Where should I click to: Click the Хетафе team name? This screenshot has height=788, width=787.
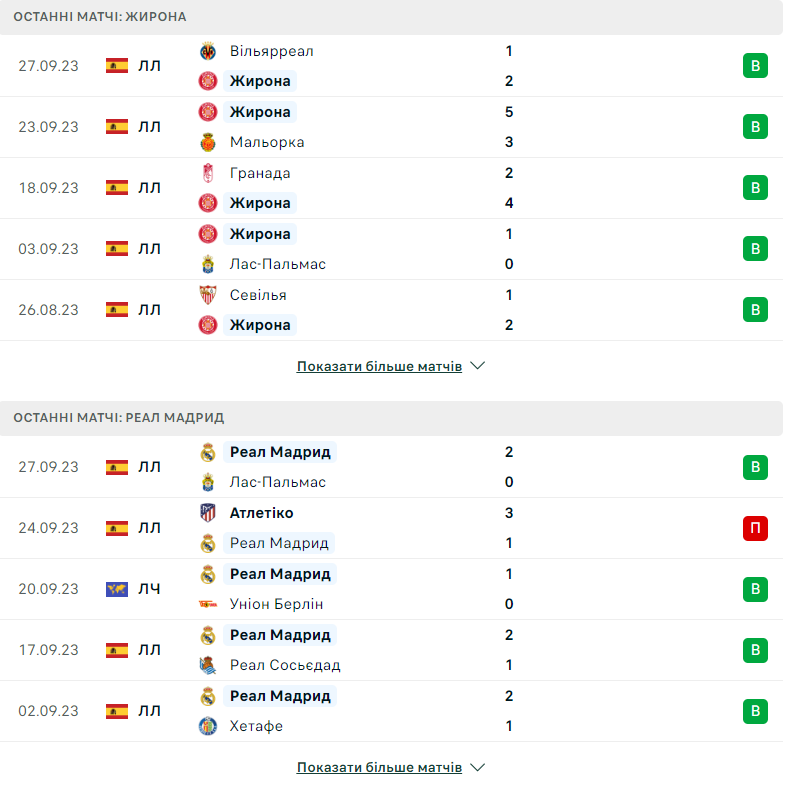click(x=256, y=726)
